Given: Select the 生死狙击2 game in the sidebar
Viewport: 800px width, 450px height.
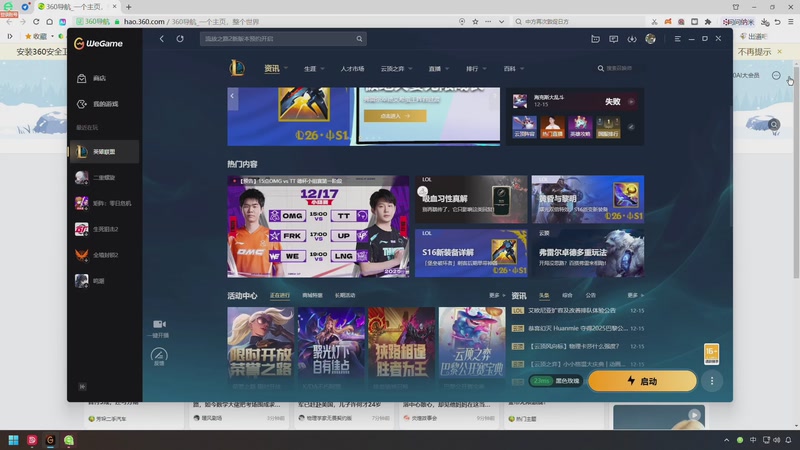Looking at the screenshot, I should (104, 229).
